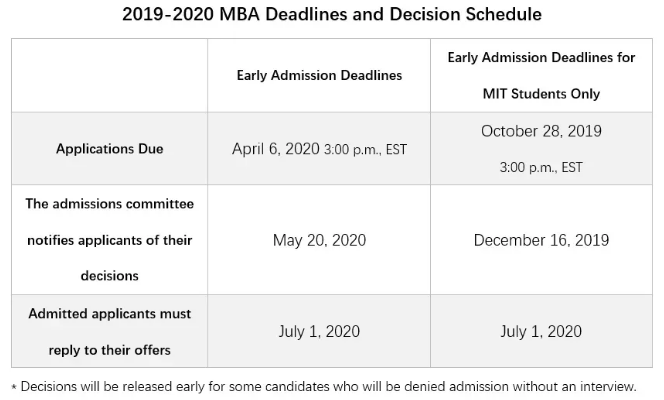Viewport: 664px width, 400px height.
Task: Click the MIT Students Only column header
Action: (x=541, y=75)
